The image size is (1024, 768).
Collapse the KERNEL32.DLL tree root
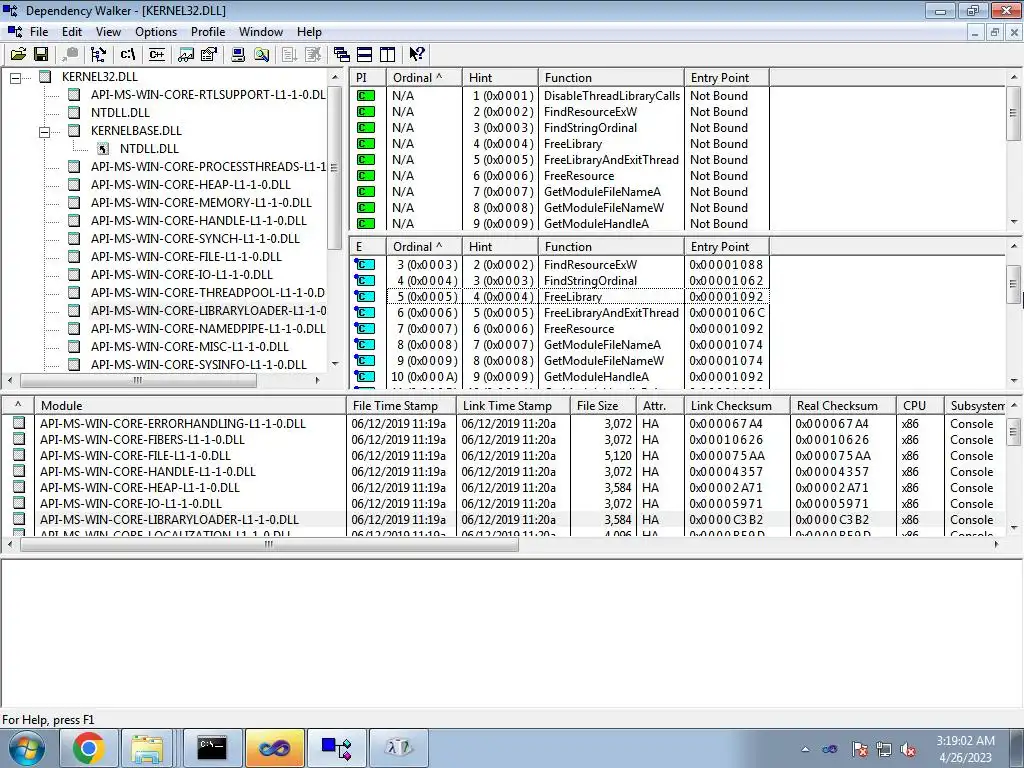click(x=16, y=77)
